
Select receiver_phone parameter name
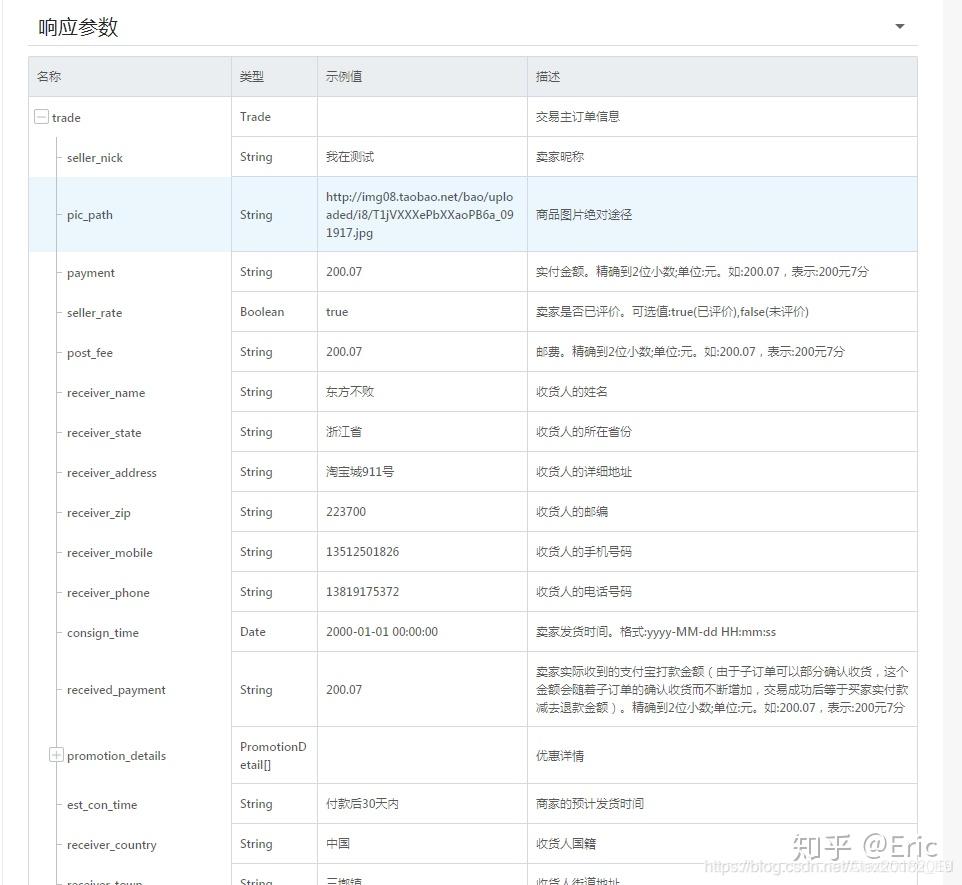click(x=108, y=593)
